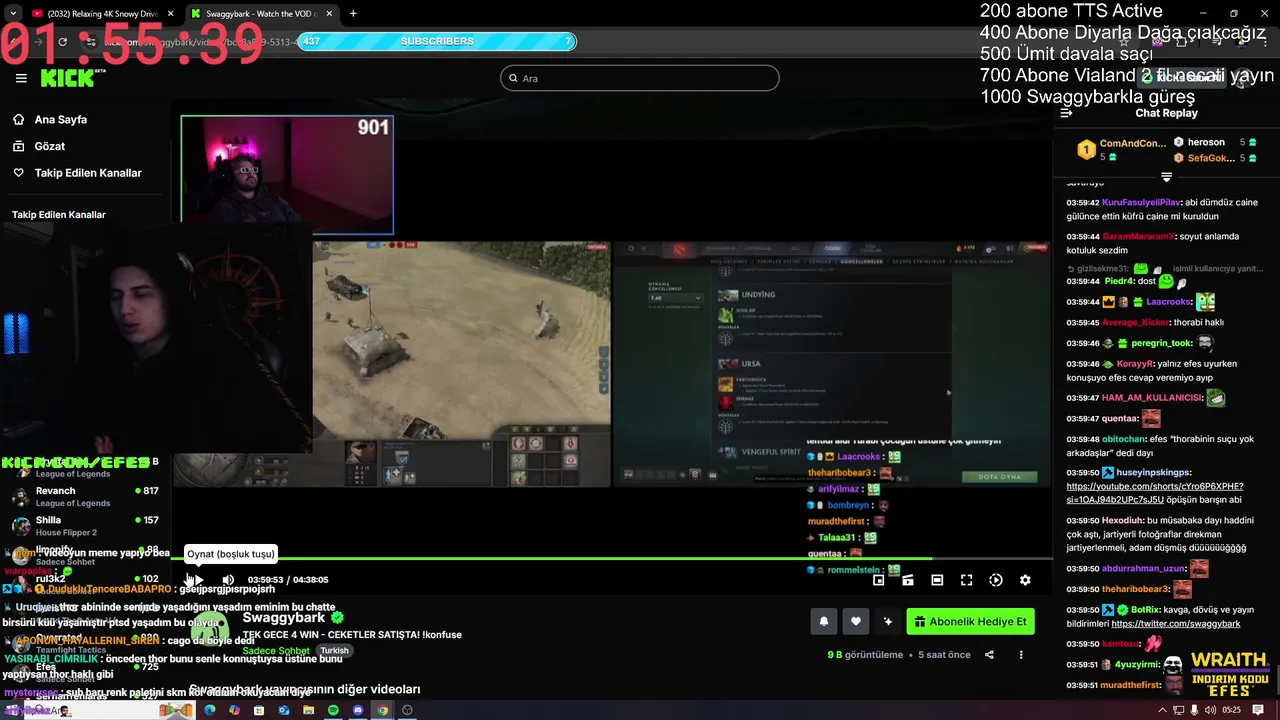Open the taskbar volume control

point(1208,710)
